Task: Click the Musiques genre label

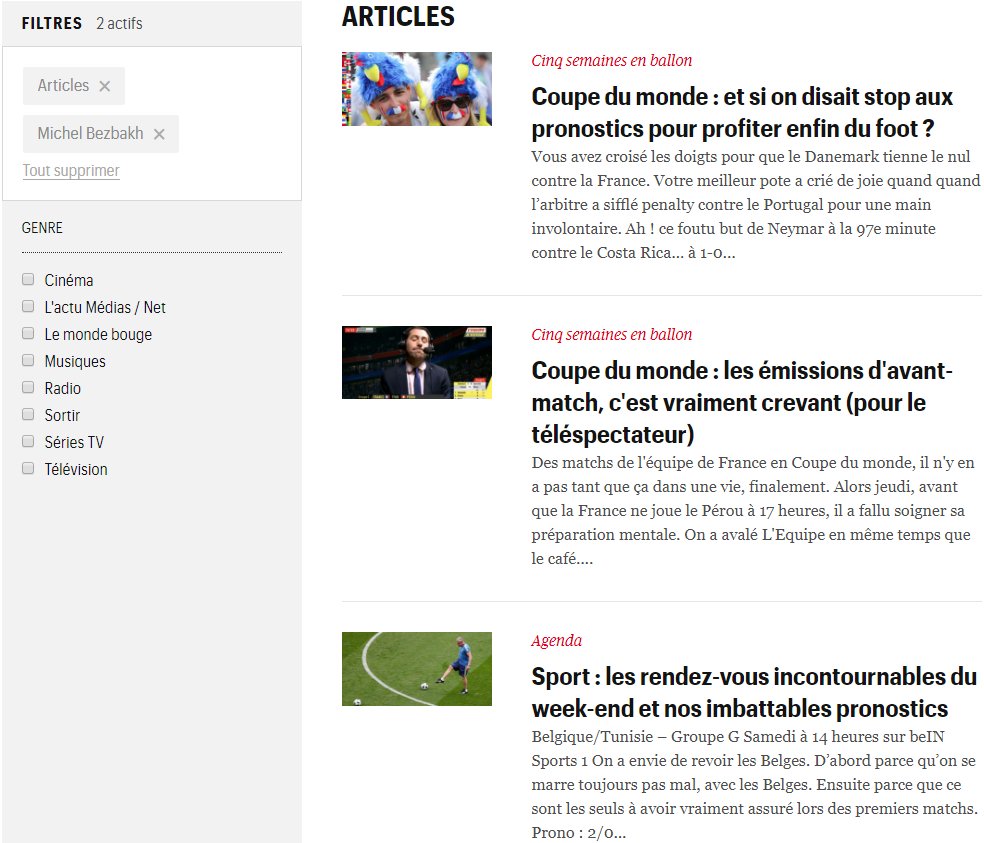Action: [75, 361]
